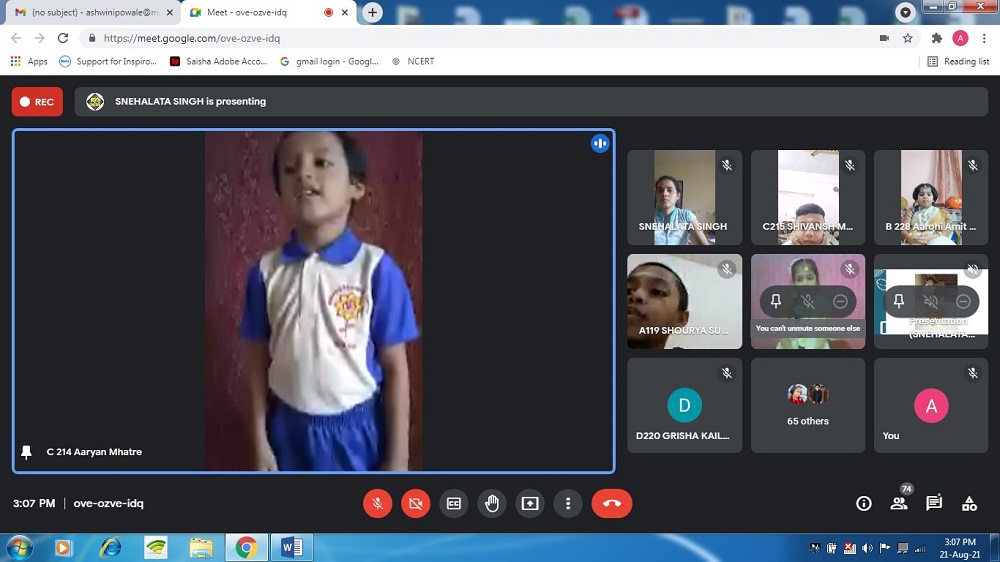Open the meeting details info panel
The width and height of the screenshot is (1000, 562).
864,503
